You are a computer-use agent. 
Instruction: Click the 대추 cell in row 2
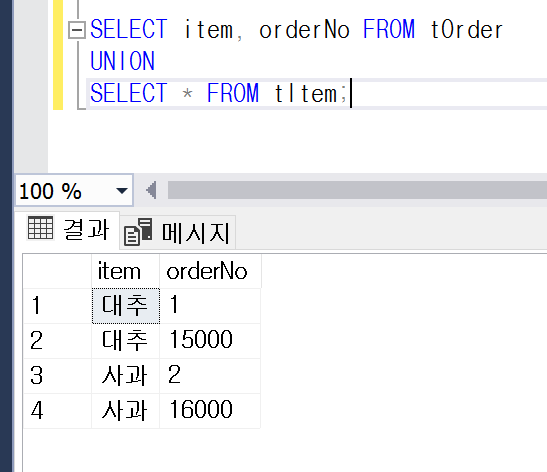point(126,341)
